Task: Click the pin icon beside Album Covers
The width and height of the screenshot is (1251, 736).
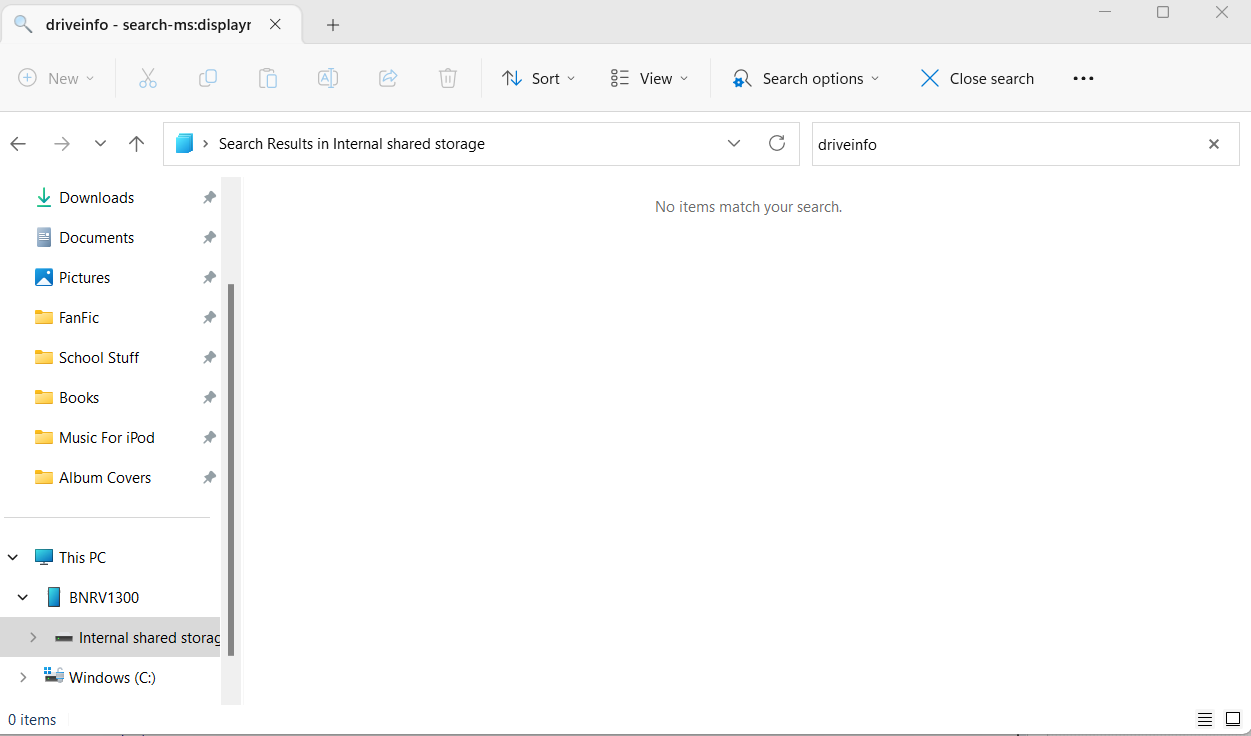Action: tap(209, 478)
